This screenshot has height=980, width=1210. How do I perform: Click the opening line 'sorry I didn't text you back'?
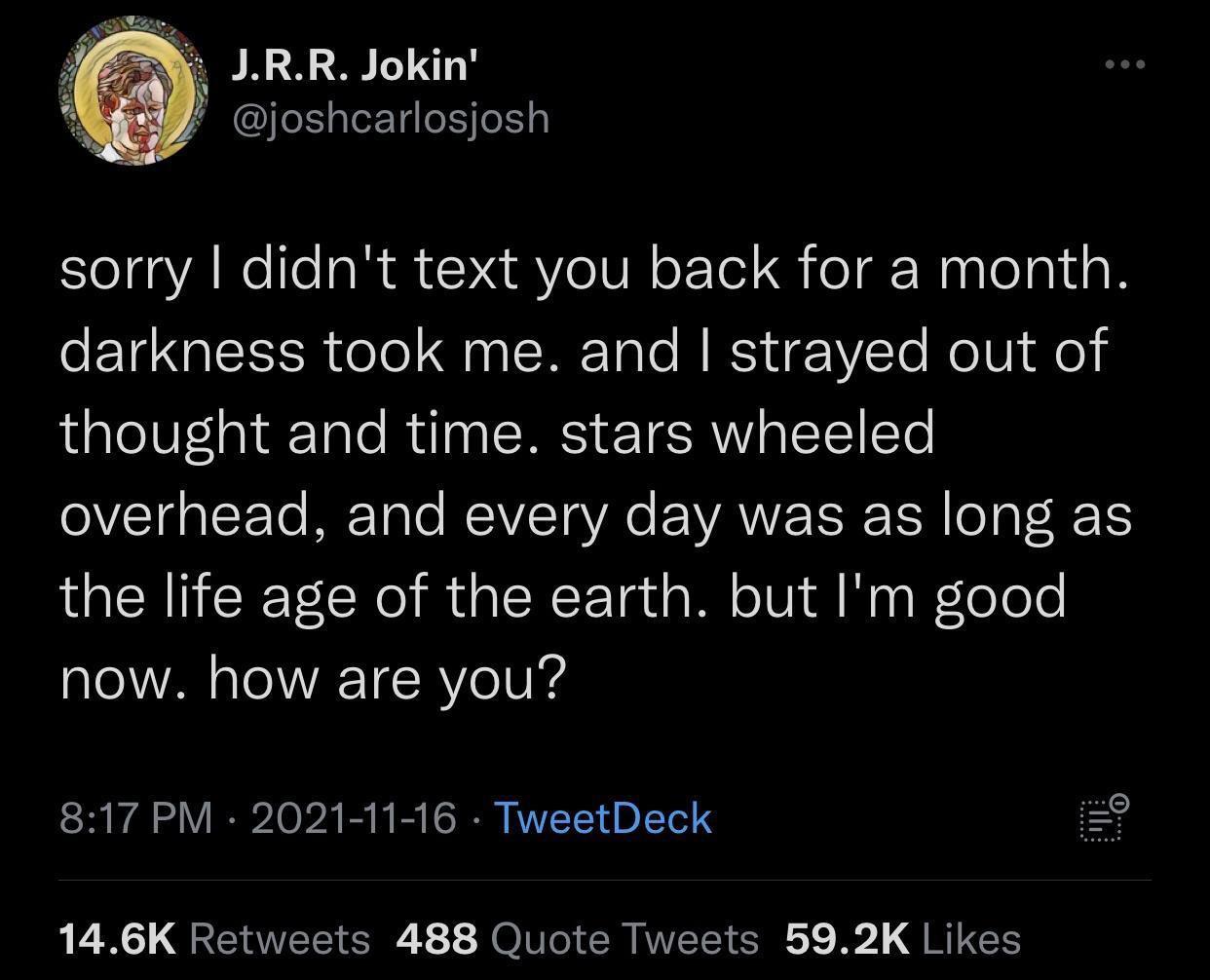tap(420, 270)
